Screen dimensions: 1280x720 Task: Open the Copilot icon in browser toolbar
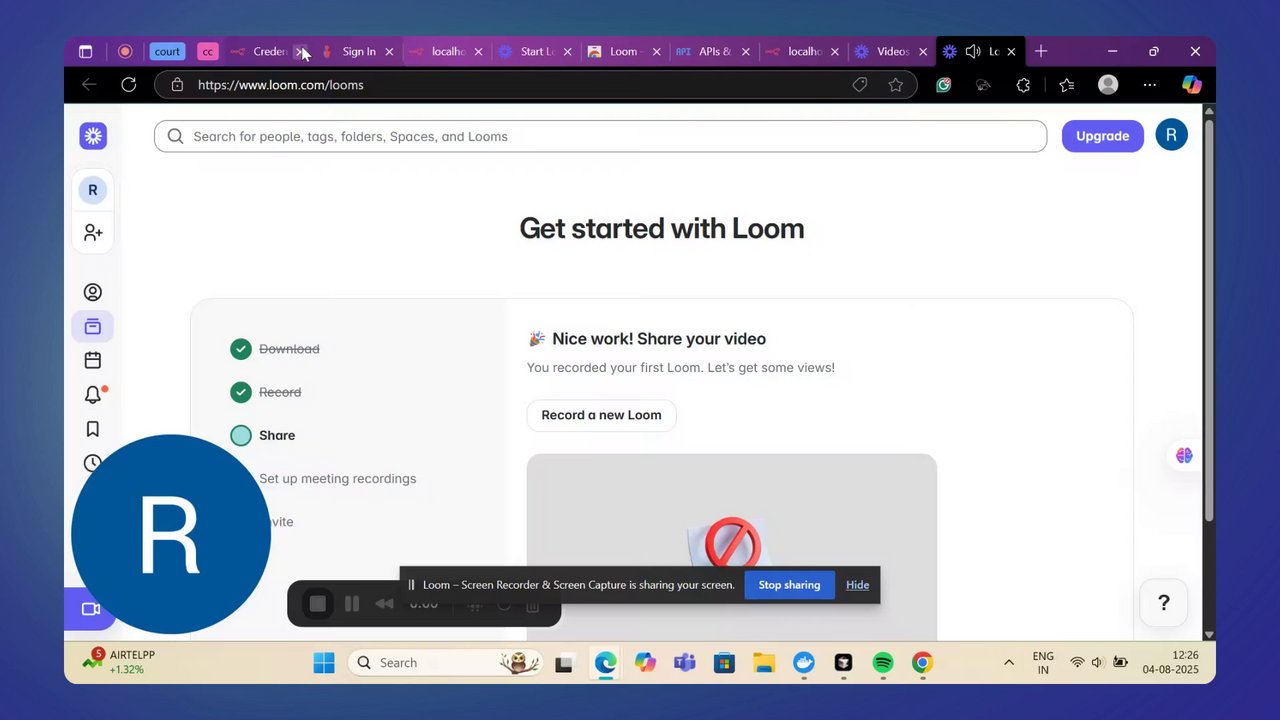click(x=1192, y=85)
